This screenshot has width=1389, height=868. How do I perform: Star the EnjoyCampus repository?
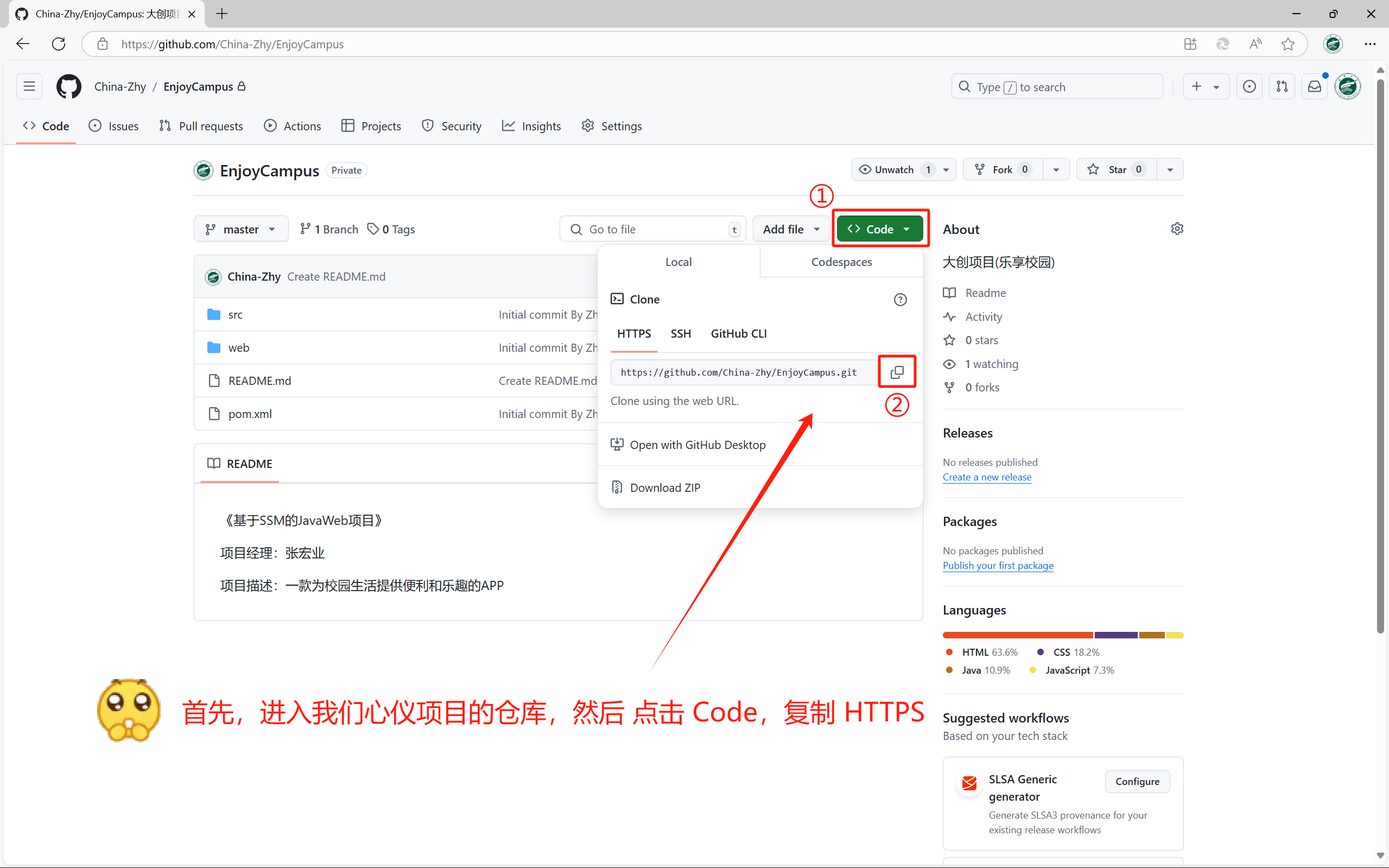click(1117, 169)
